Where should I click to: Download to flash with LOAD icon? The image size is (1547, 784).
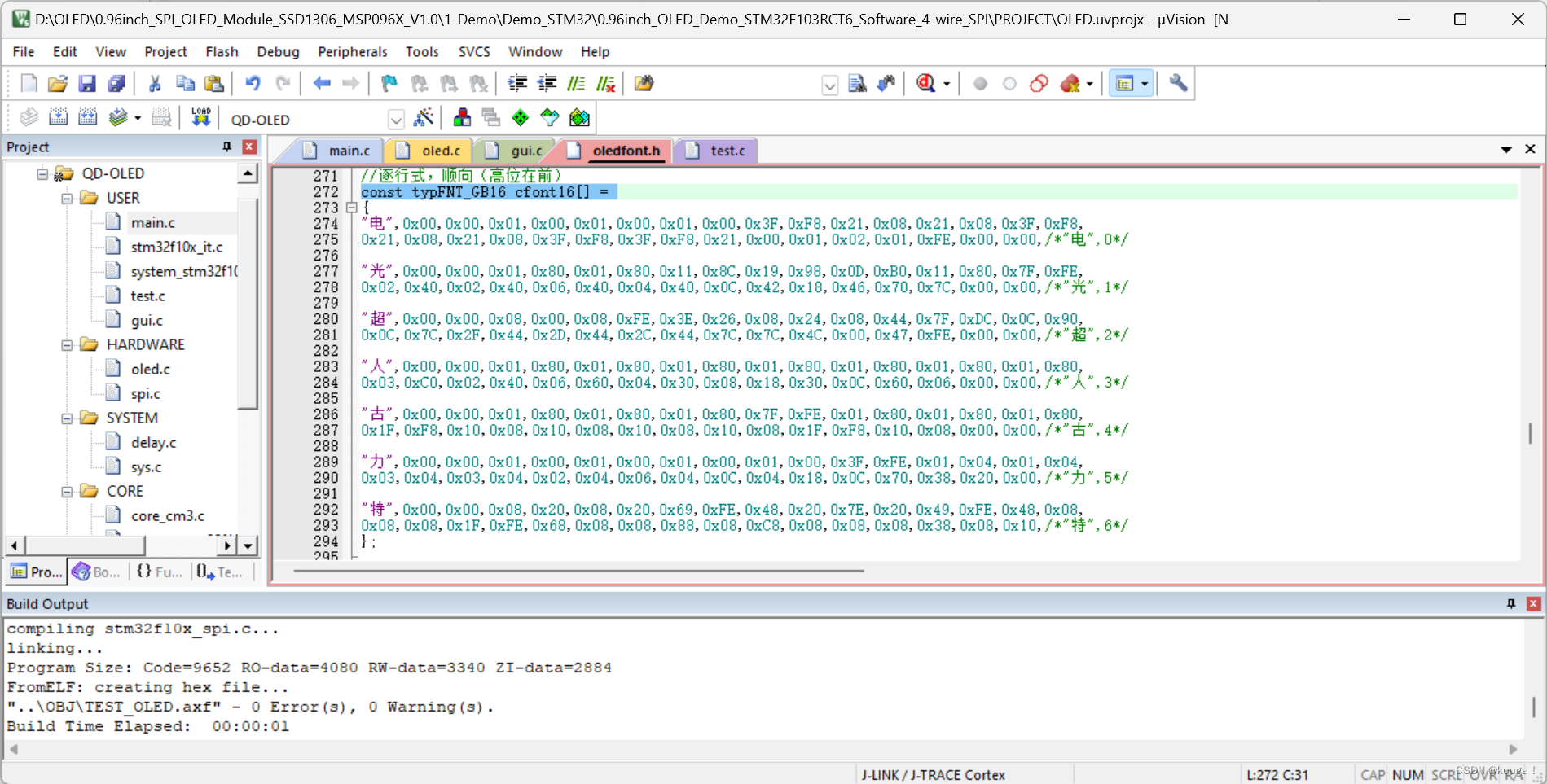tap(200, 118)
